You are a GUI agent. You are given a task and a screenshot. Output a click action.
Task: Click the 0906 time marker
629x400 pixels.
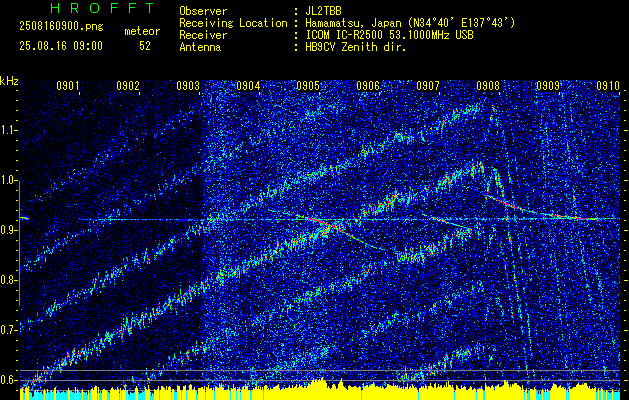(368, 85)
